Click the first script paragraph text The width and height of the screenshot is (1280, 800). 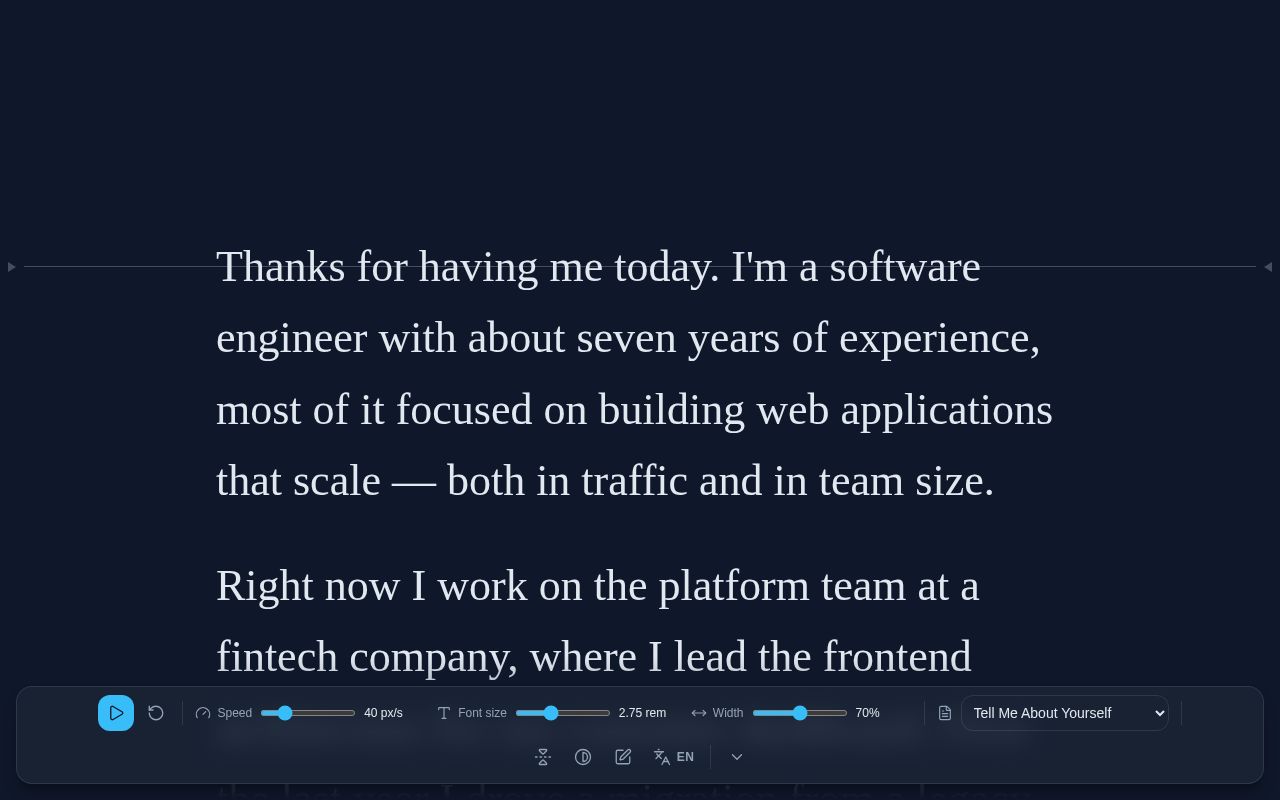click(634, 374)
